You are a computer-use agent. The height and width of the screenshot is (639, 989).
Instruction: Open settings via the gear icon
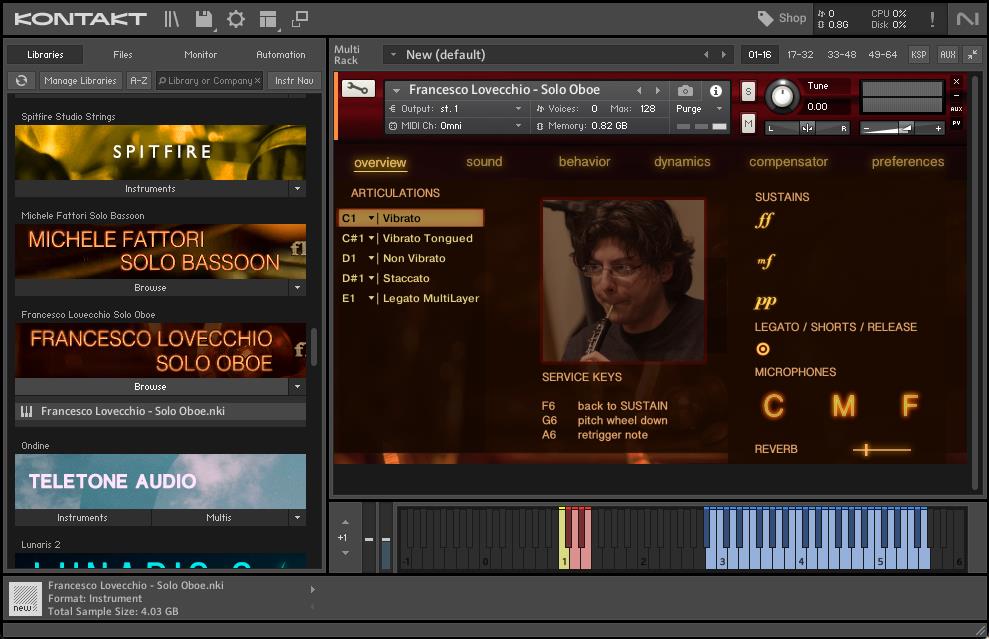236,19
